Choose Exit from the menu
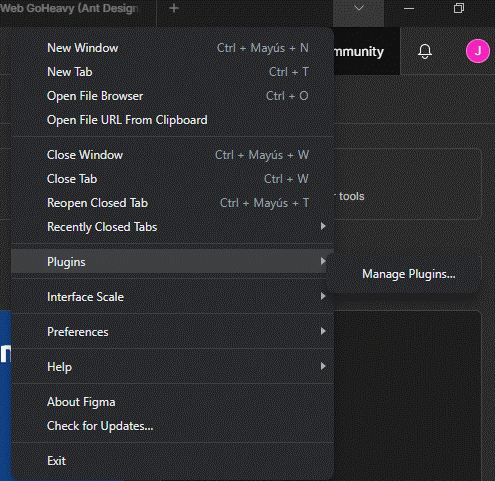 (172, 461)
